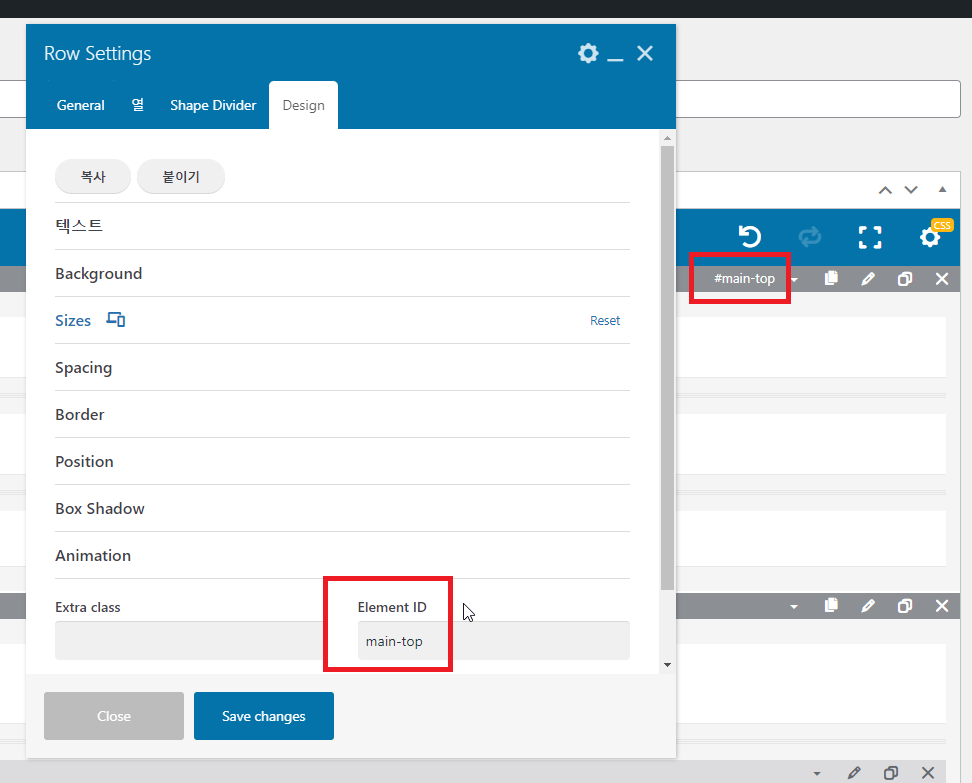Viewport: 972px width, 783px height.
Task: Click the 복사 copy button
Action: 93,177
